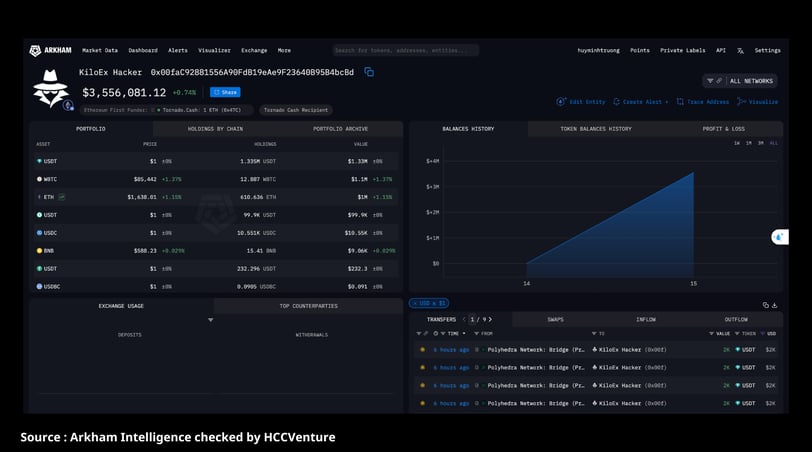Copy the KiloEx Hacker wallet address
Image resolution: width=812 pixels, height=452 pixels.
[369, 72]
